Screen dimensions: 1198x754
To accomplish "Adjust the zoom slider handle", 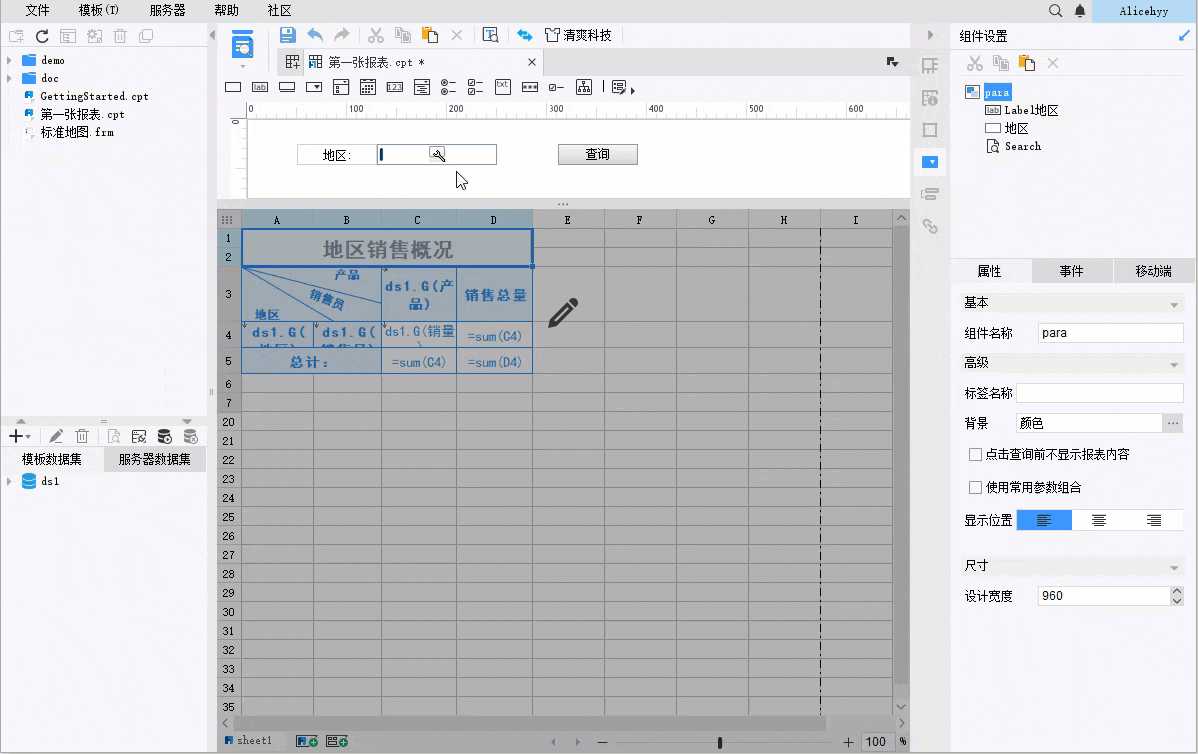I will tap(720, 742).
